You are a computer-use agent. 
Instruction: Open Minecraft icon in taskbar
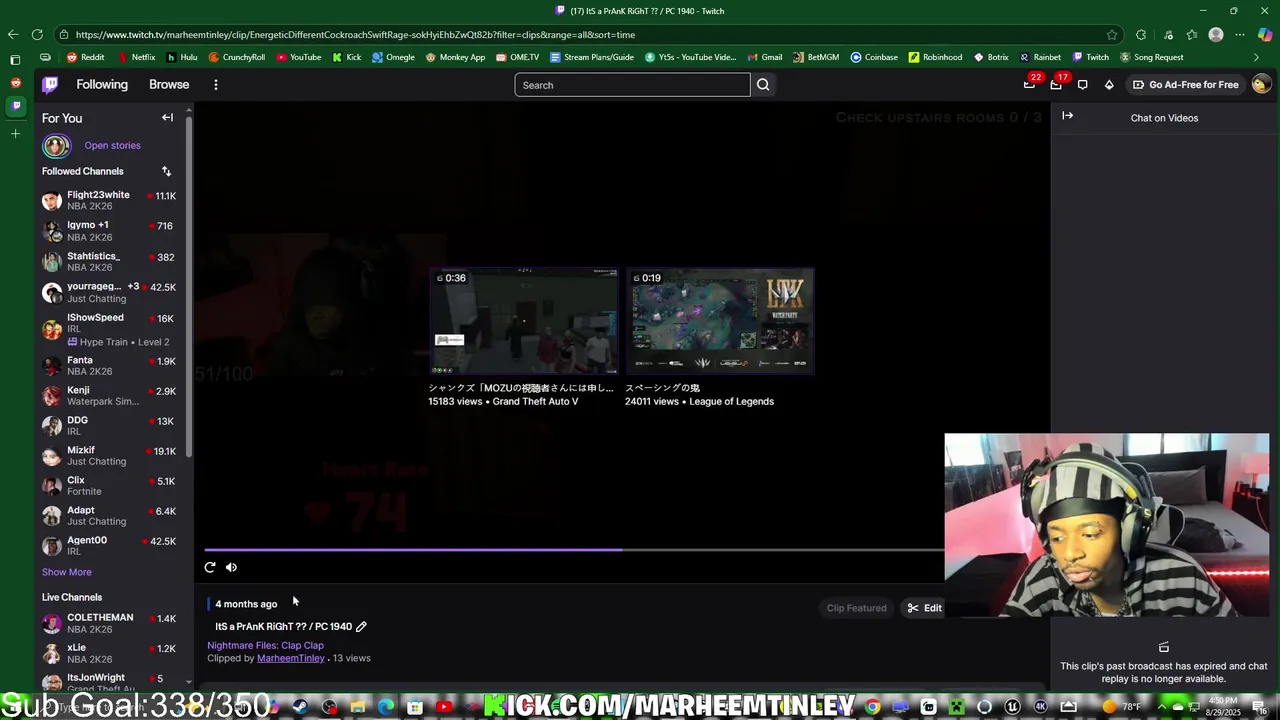click(956, 707)
